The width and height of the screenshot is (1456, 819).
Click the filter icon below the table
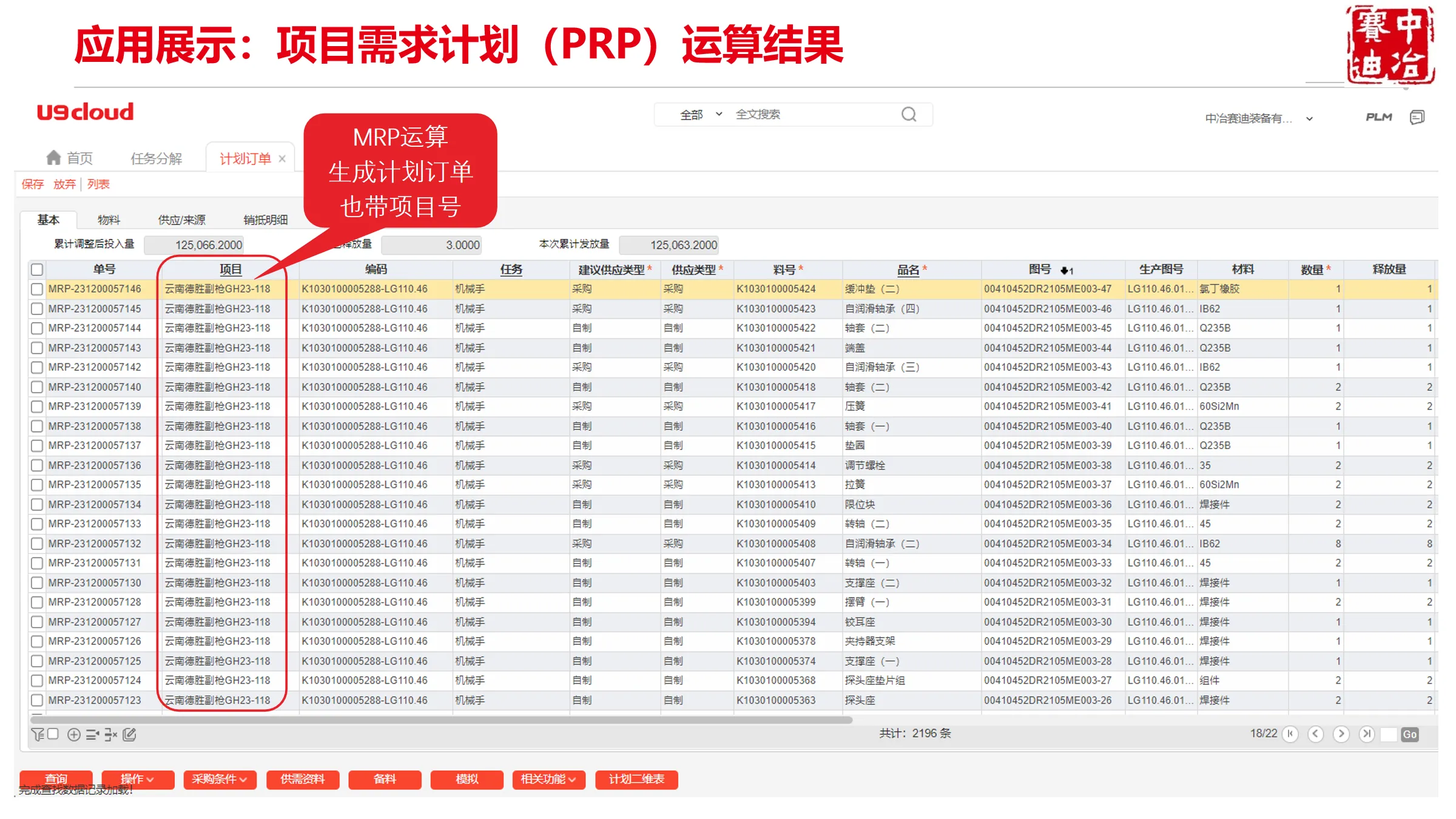38,735
